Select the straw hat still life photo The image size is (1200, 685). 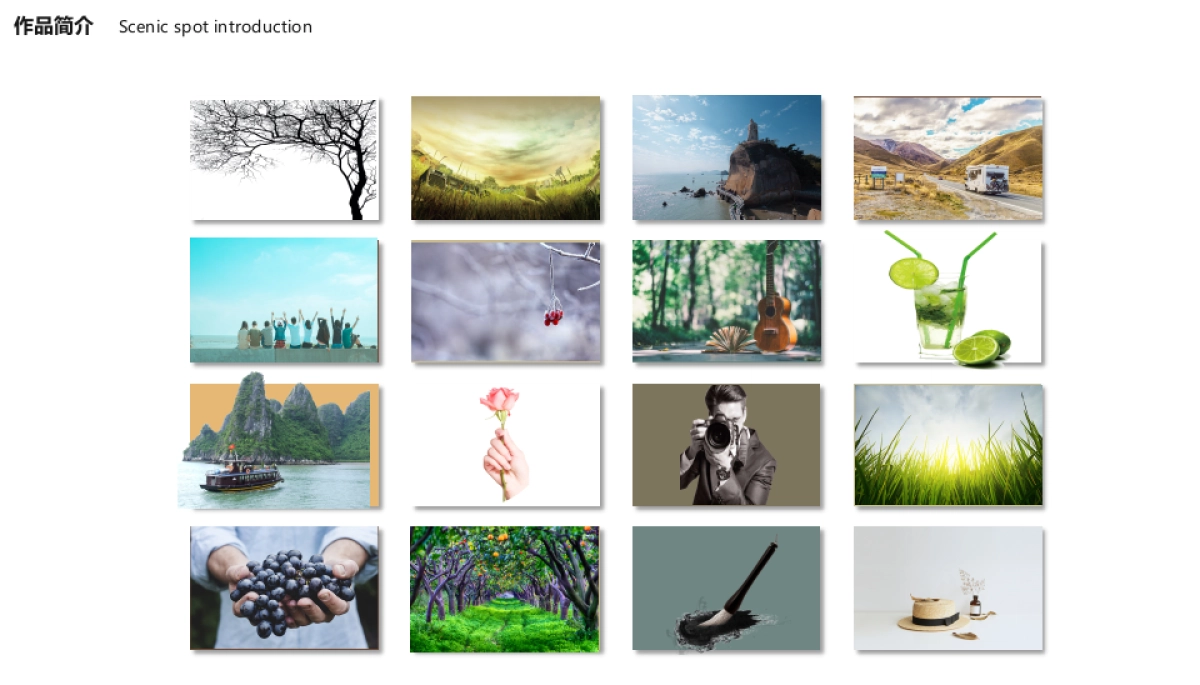[948, 589]
